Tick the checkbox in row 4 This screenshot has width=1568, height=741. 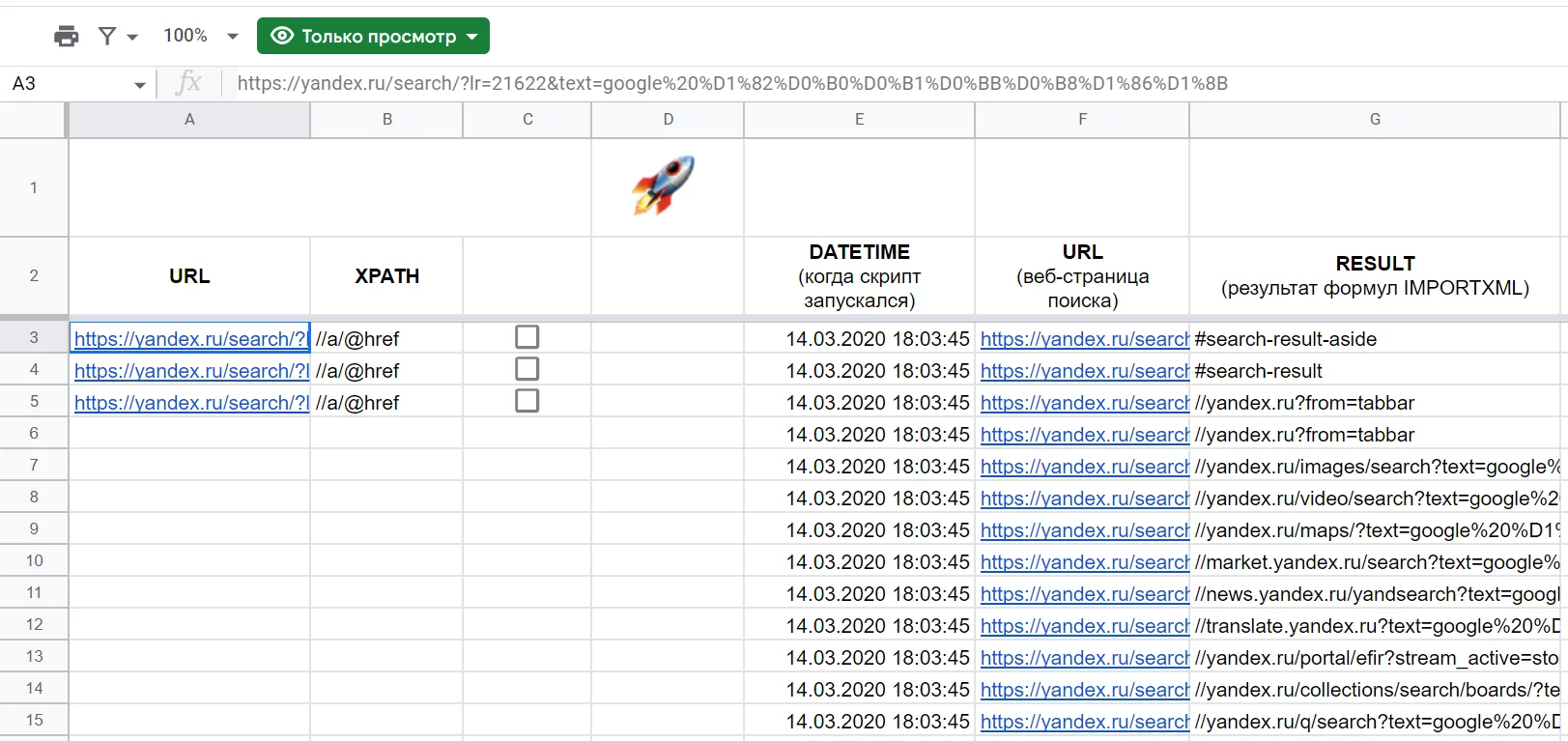click(527, 369)
